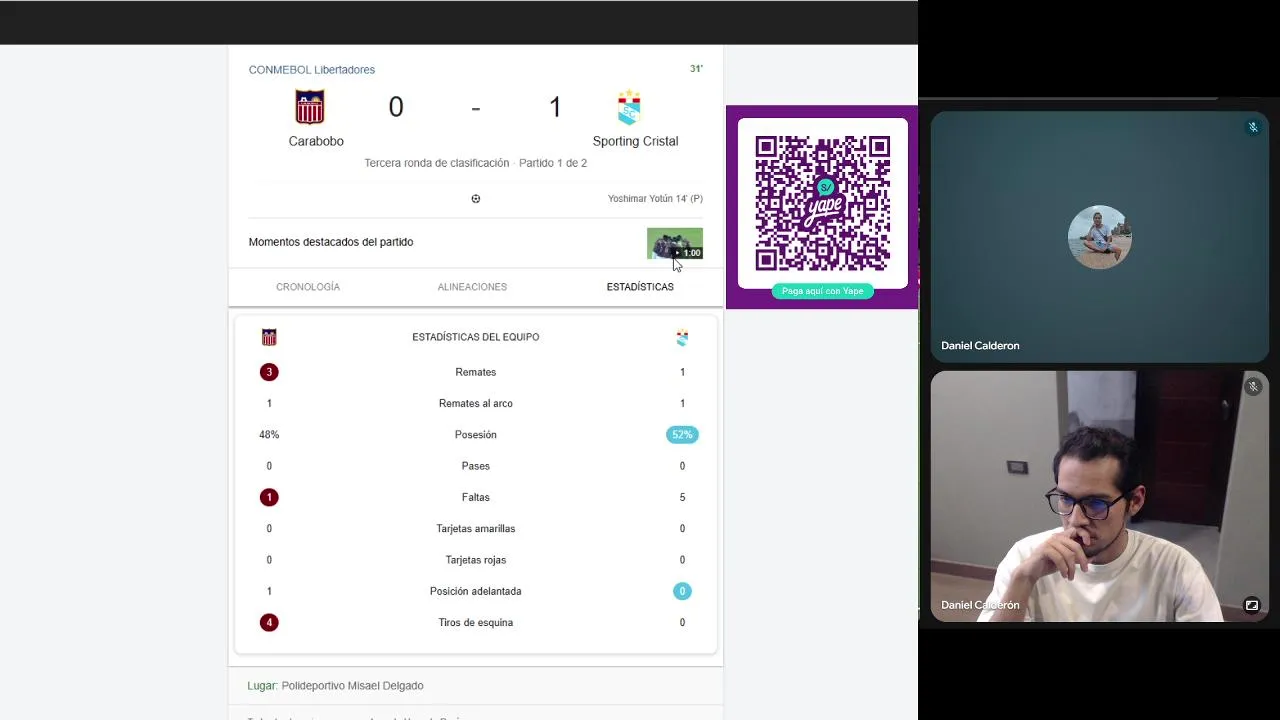Click 'Polideportivo Misael Delgado' venue text

[353, 686]
